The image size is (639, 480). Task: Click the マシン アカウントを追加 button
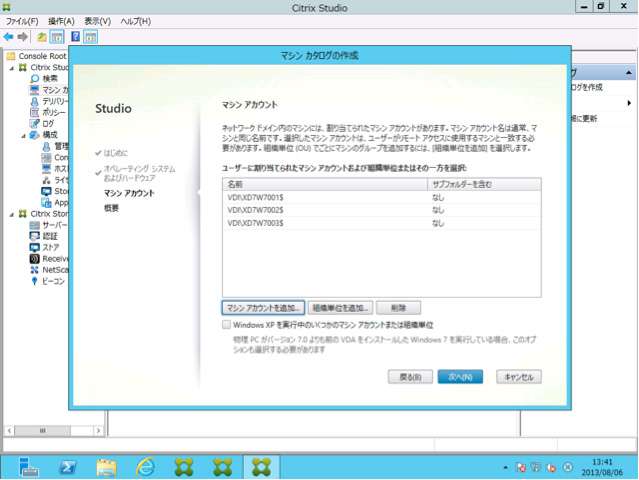tap(263, 308)
